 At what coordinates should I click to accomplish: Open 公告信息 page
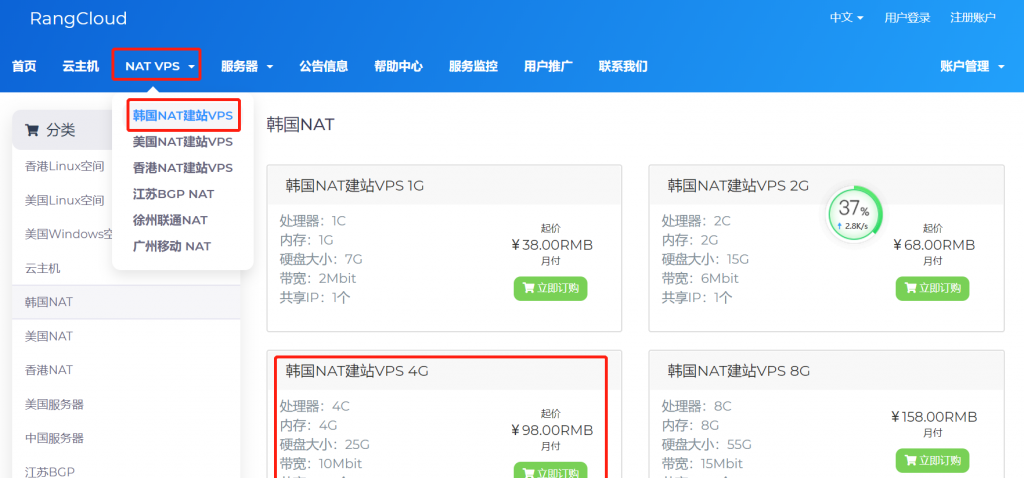(324, 66)
